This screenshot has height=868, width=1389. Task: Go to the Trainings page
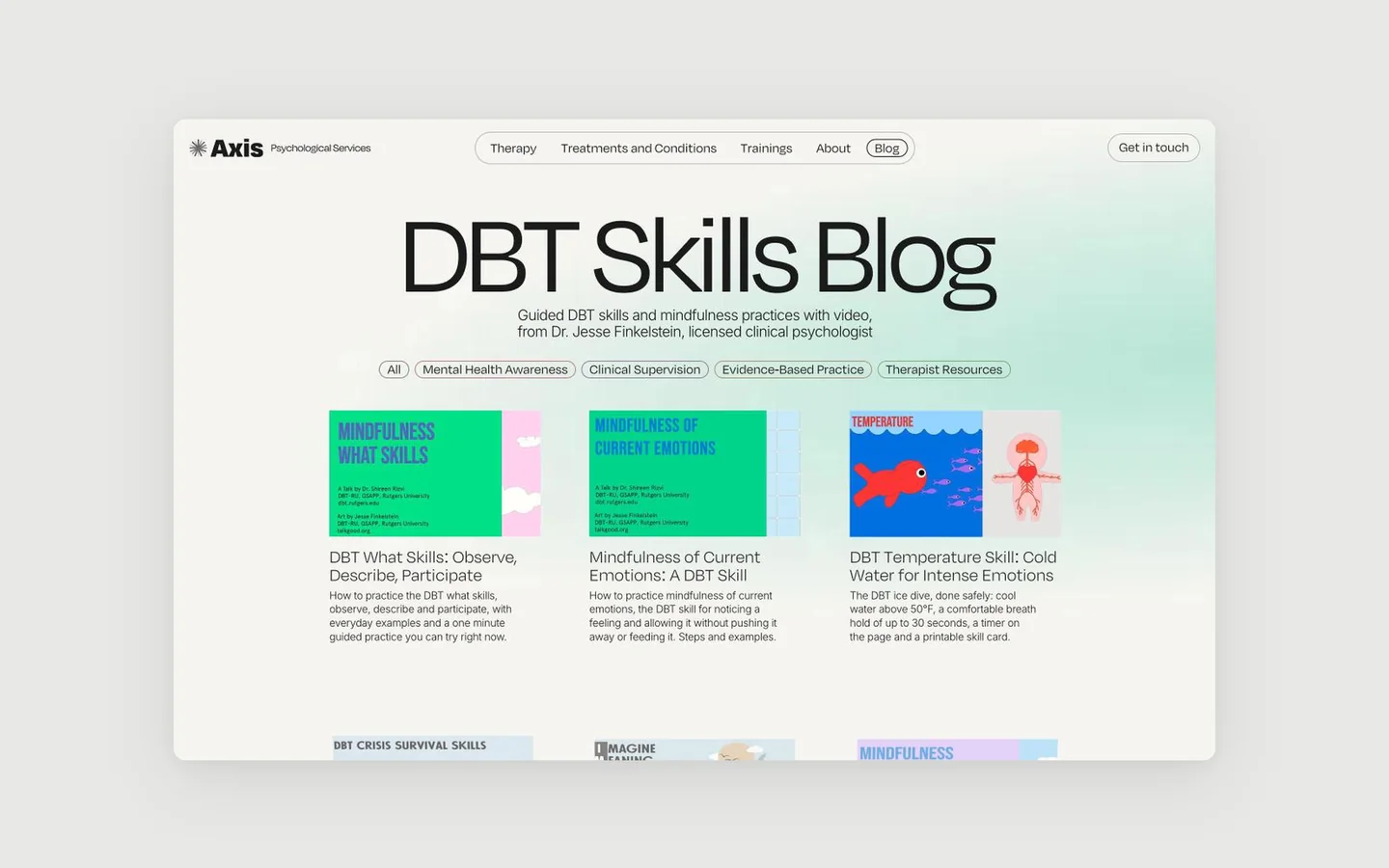click(766, 149)
